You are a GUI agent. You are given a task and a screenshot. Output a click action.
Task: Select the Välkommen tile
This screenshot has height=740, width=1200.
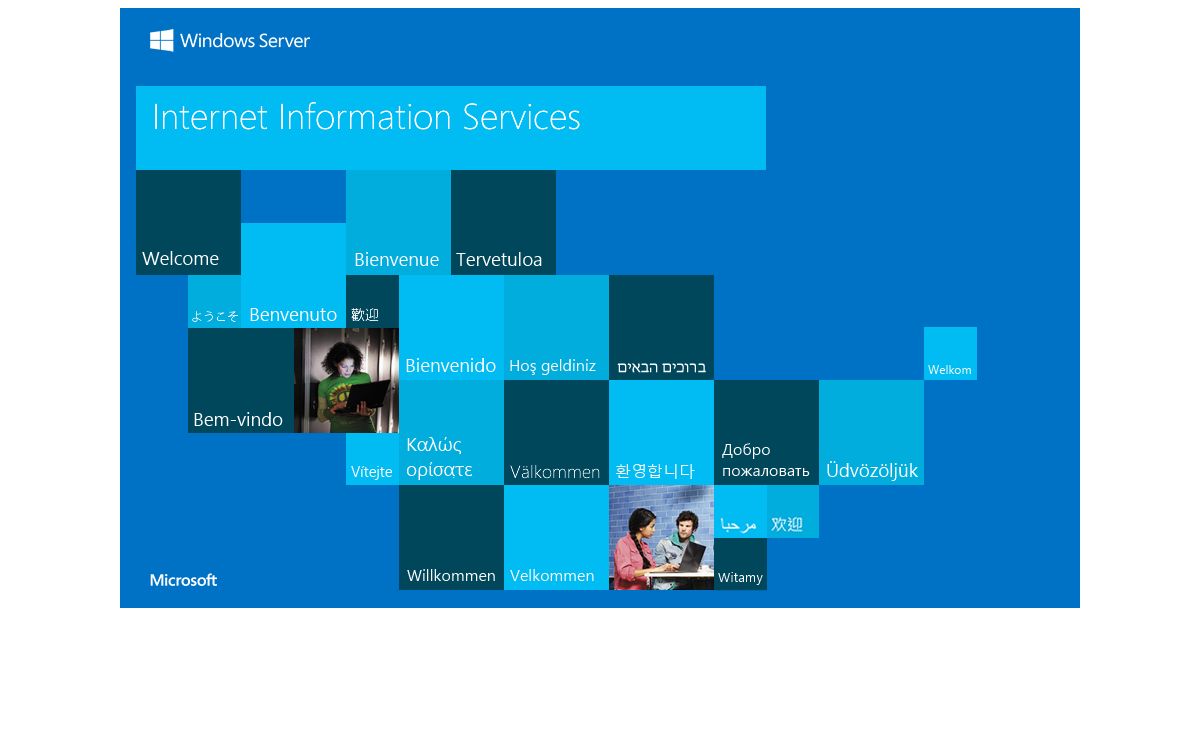(x=556, y=432)
